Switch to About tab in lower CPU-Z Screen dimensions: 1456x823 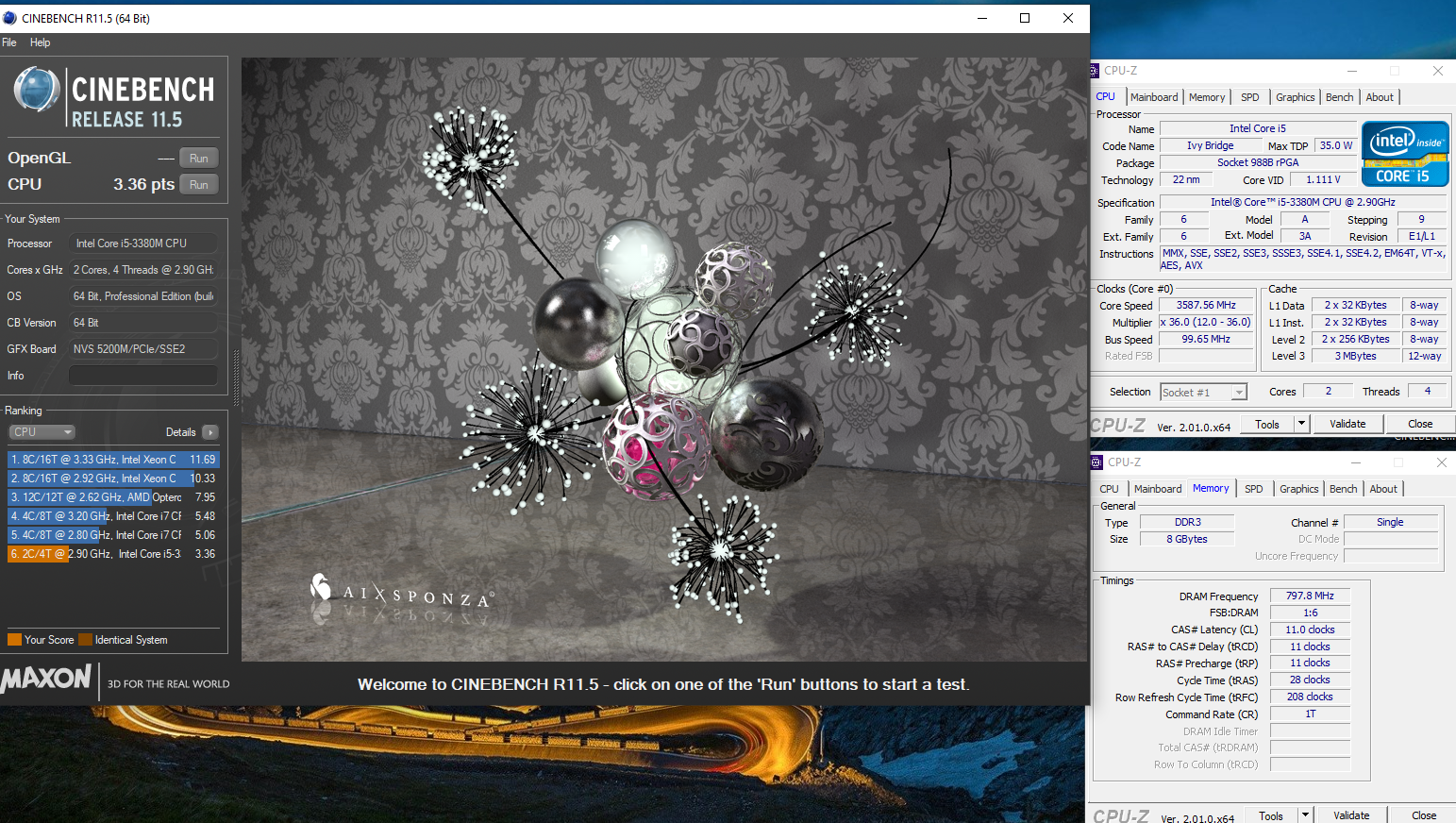[x=1383, y=489]
